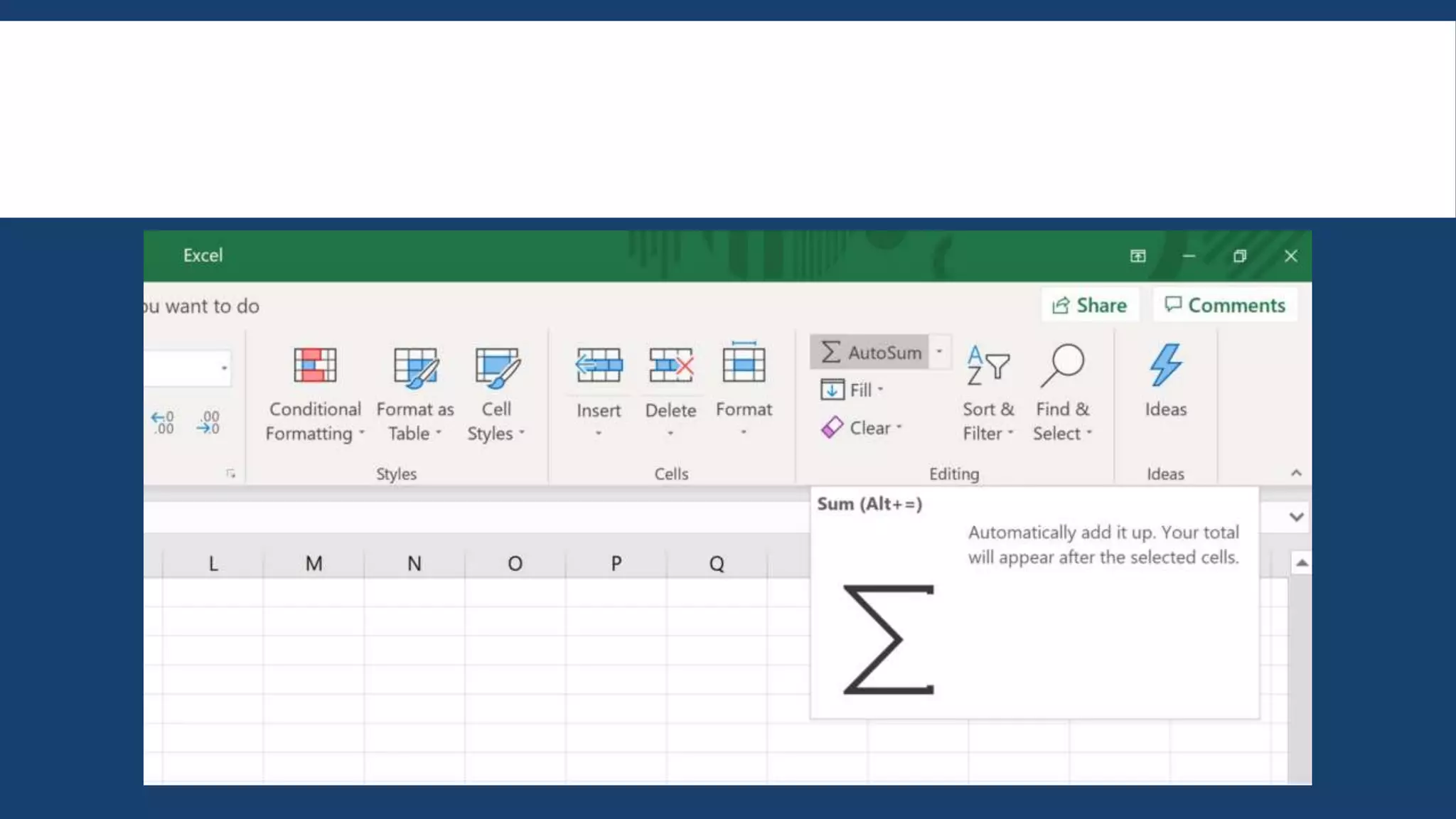Select column N header
The image size is (1456, 819).
coord(414,564)
